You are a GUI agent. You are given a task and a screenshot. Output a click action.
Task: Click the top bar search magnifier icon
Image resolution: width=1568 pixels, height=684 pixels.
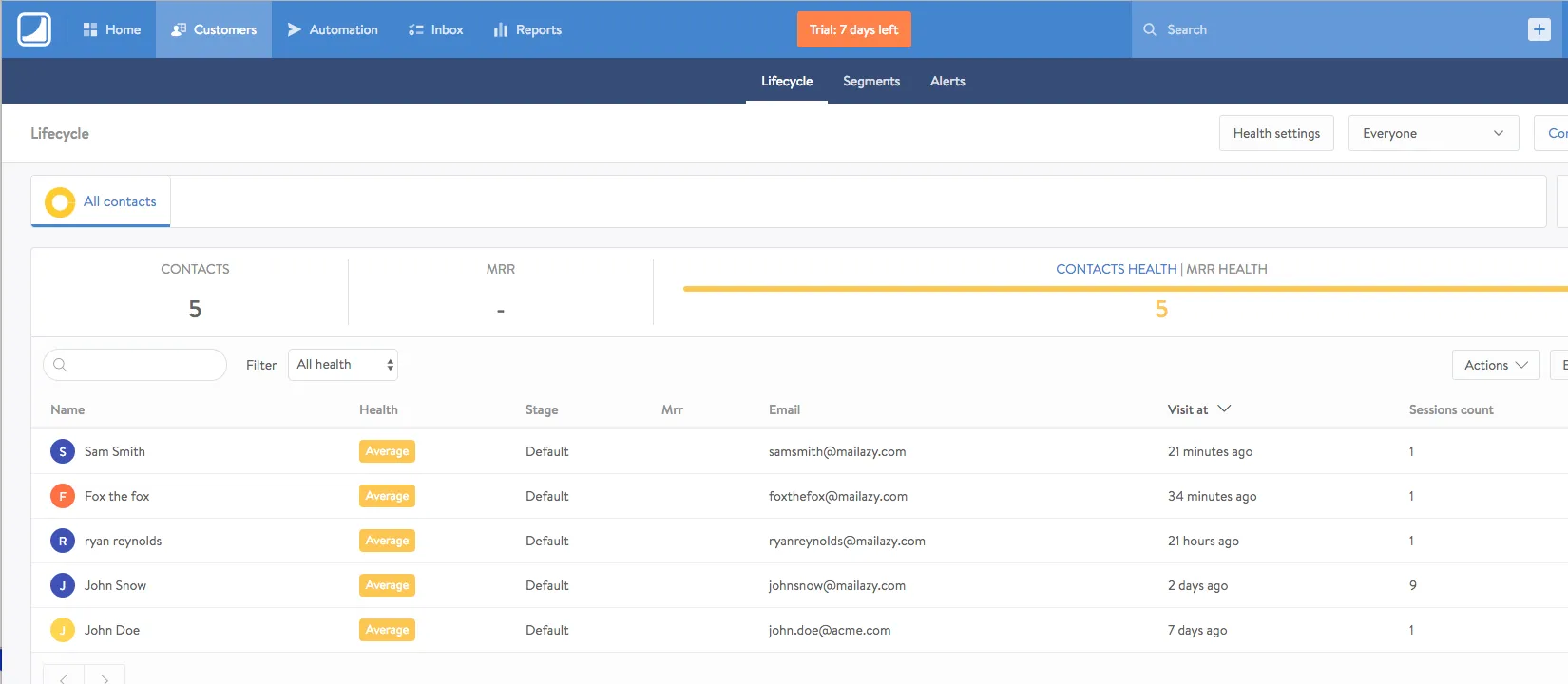[x=1150, y=29]
